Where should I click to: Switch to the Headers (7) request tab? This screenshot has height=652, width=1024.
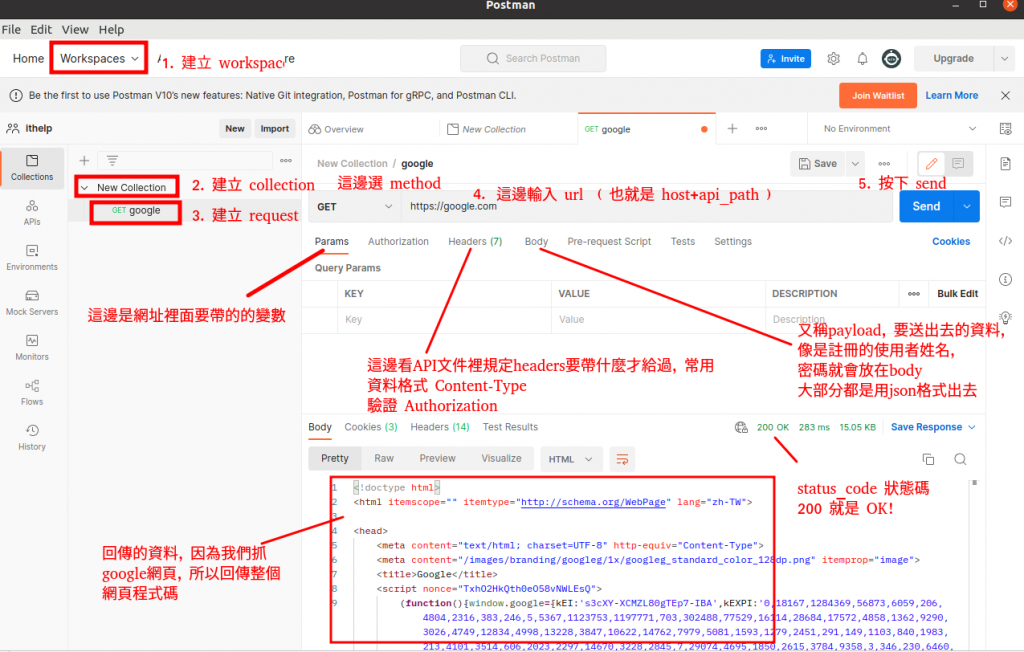pyautogui.click(x=475, y=242)
